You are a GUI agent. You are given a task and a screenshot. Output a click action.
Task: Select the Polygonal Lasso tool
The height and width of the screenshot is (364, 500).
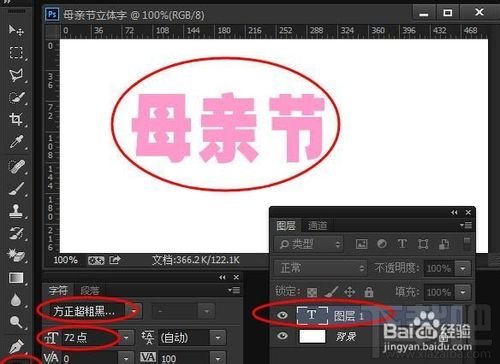point(16,75)
